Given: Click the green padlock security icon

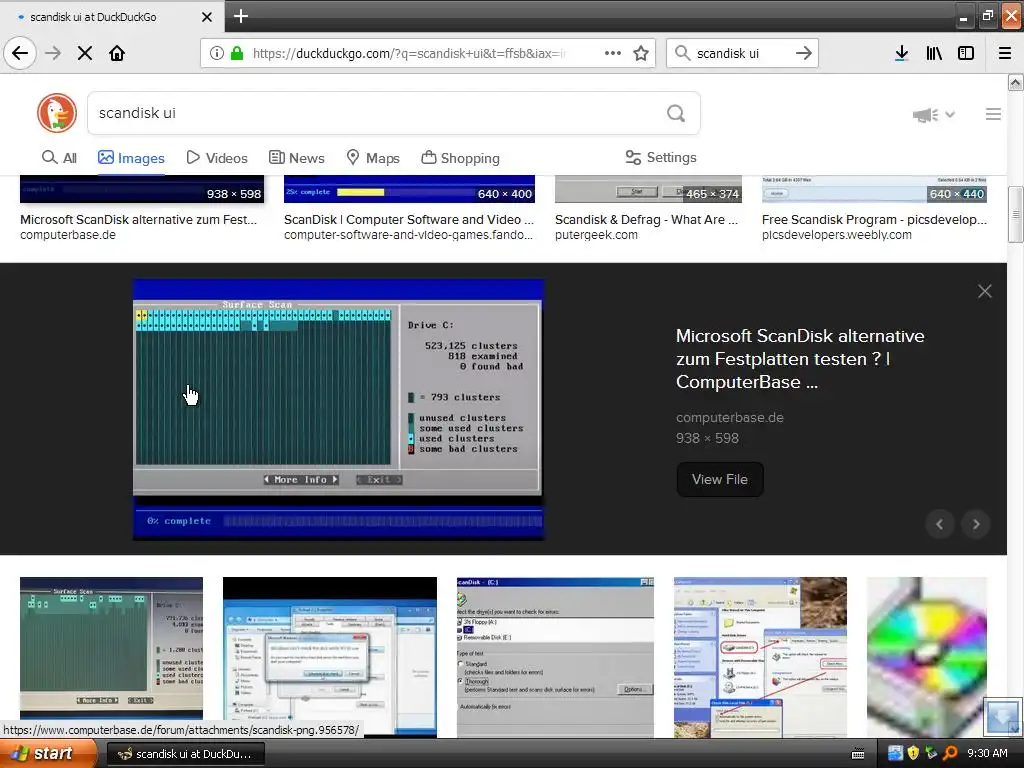Looking at the screenshot, I should (237, 53).
